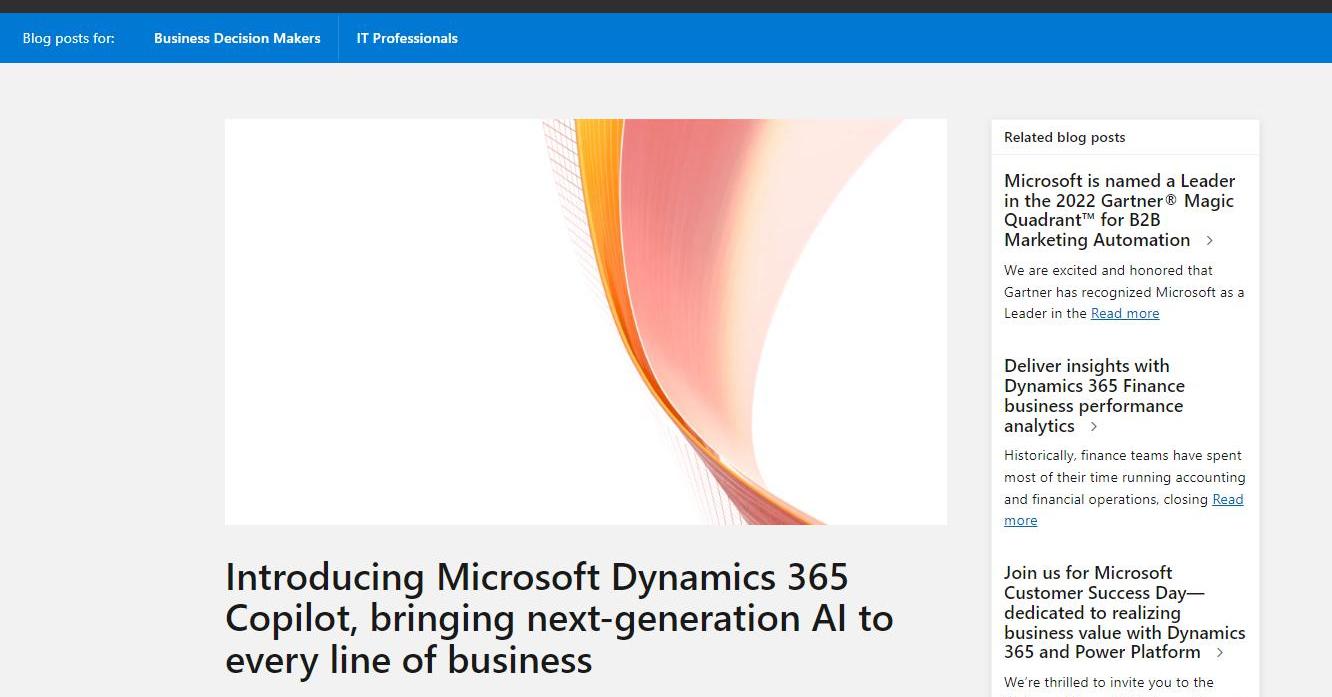Click the Related blog posts heading
The width and height of the screenshot is (1332, 697).
[1064, 137]
